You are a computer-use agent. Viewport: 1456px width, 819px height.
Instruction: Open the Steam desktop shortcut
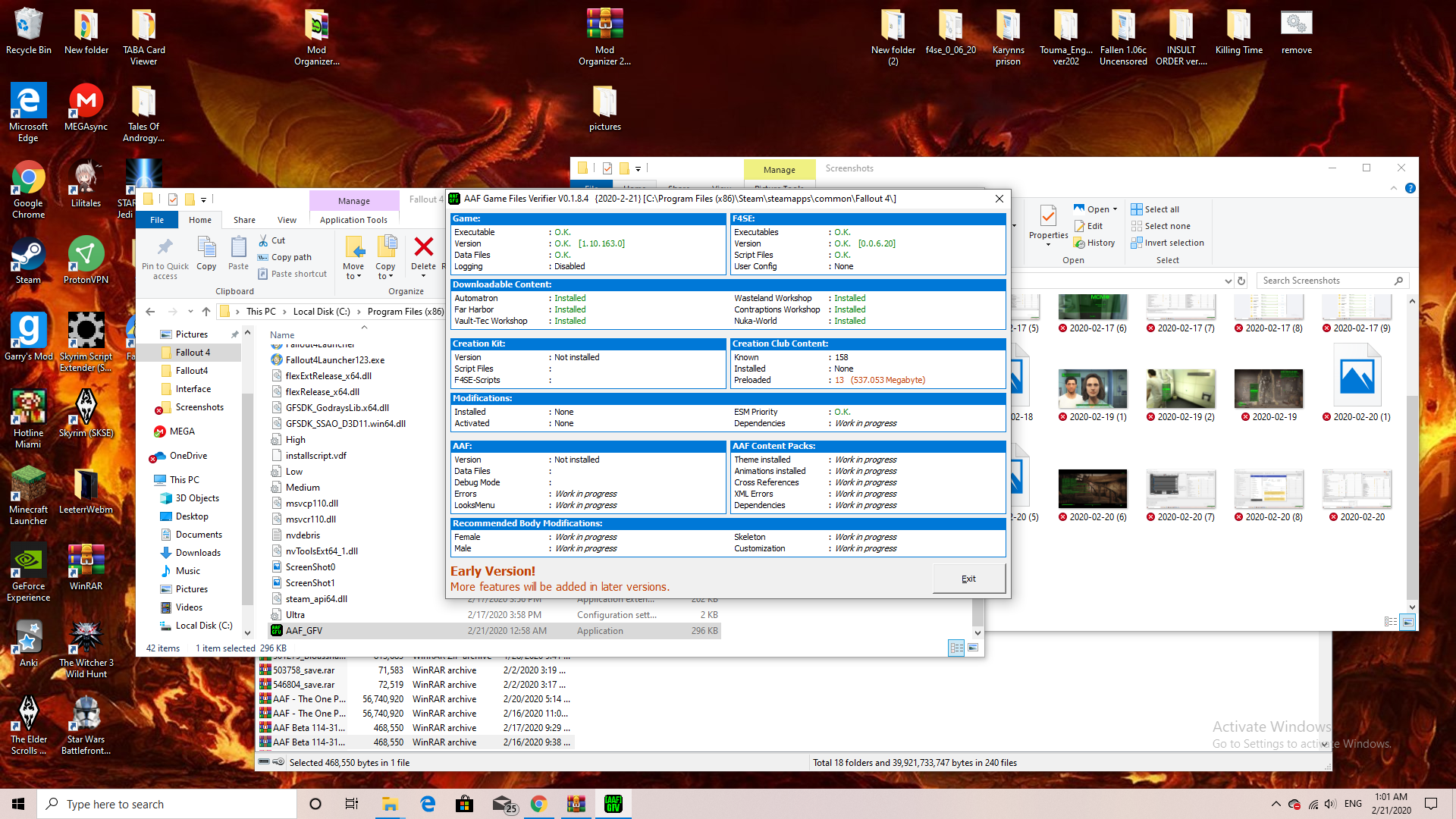[x=28, y=260]
